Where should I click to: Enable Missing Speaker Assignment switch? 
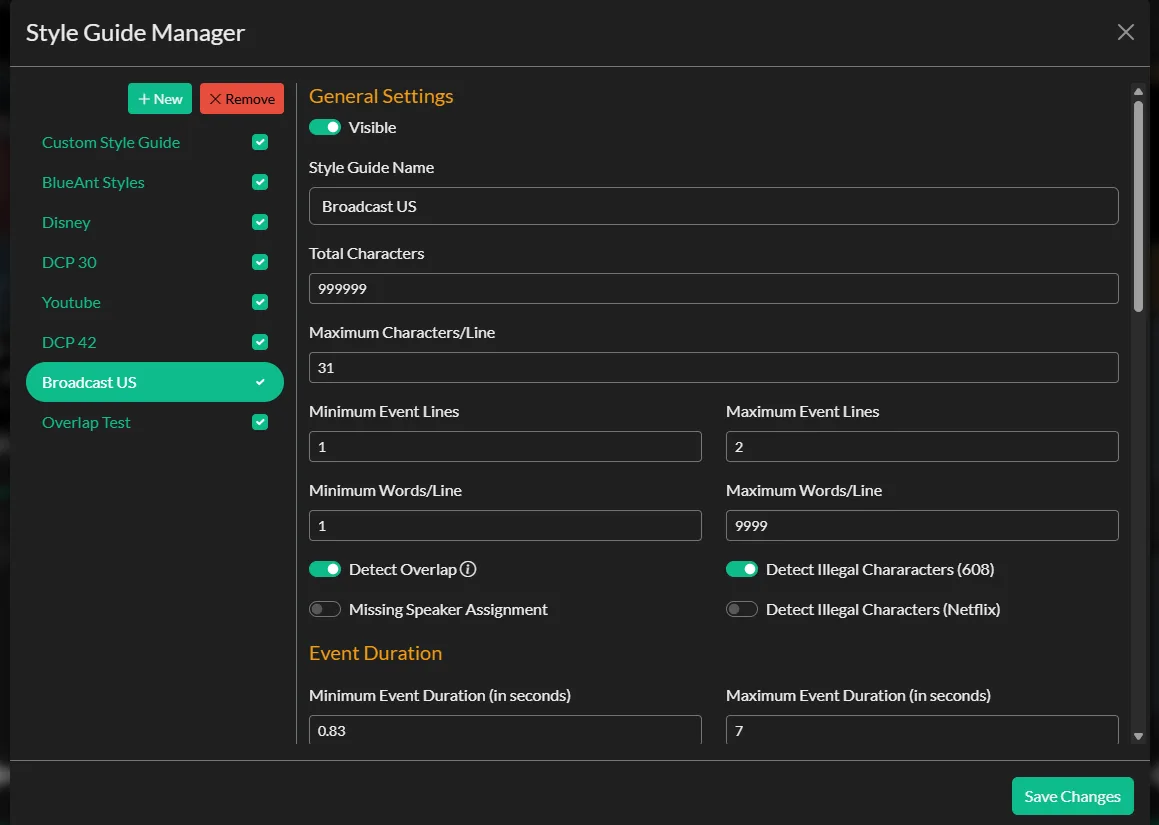point(324,609)
